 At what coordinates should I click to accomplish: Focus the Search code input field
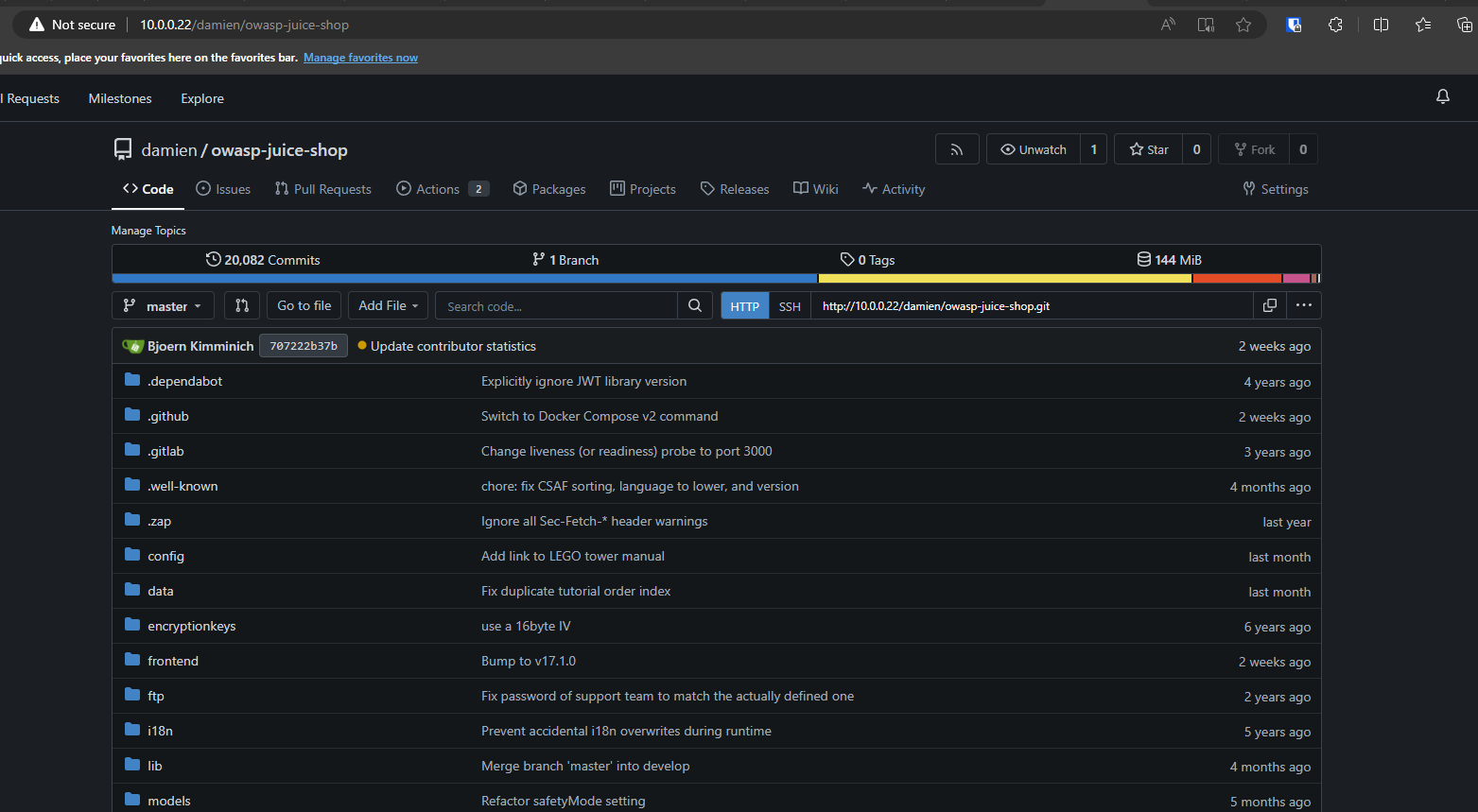[x=556, y=306]
